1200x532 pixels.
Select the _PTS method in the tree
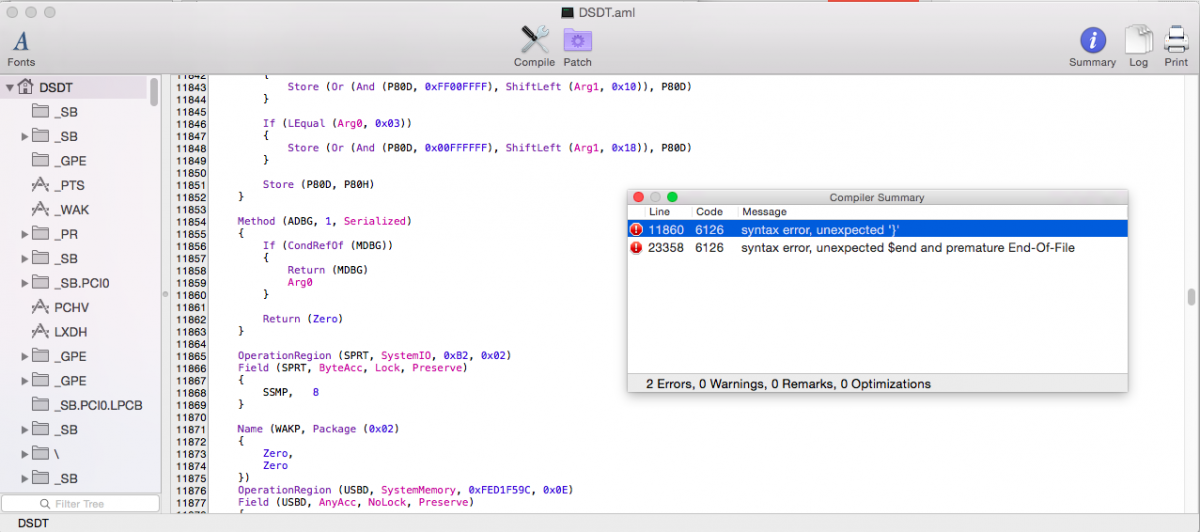[69, 185]
